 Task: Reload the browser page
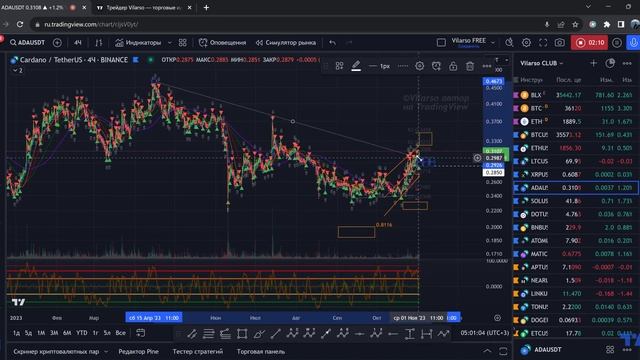(x=20, y=24)
